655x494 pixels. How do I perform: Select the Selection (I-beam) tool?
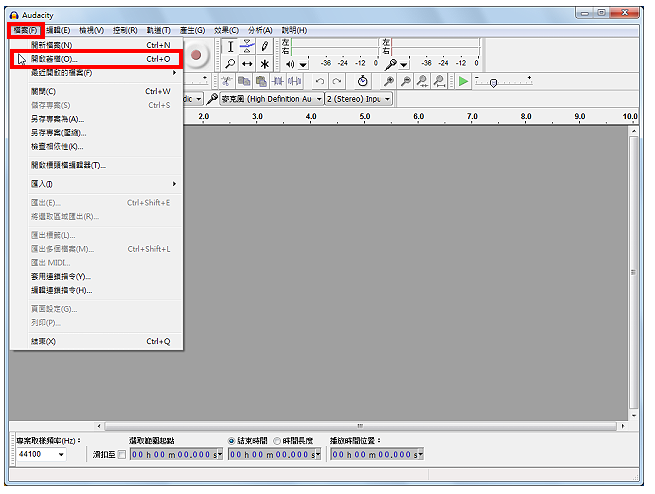(230, 46)
